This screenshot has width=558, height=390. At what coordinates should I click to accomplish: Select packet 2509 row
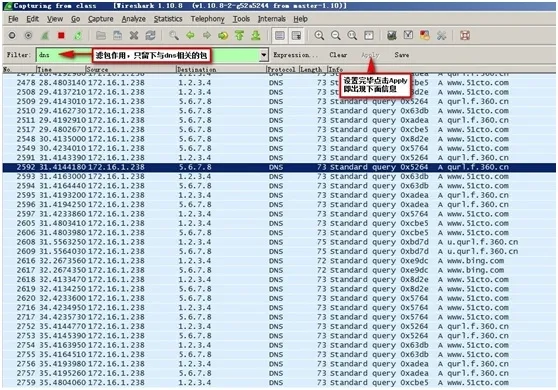tap(279, 101)
